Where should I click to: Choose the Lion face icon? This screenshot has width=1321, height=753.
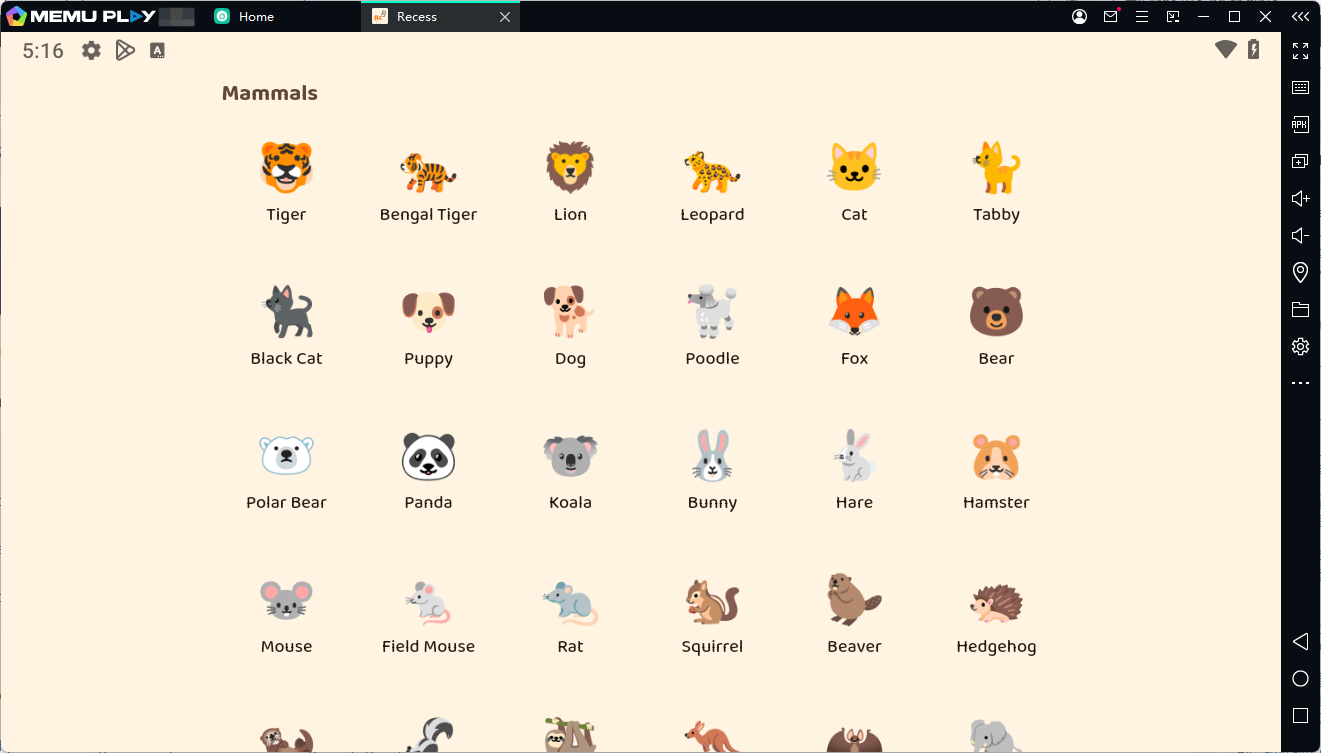tap(570, 167)
